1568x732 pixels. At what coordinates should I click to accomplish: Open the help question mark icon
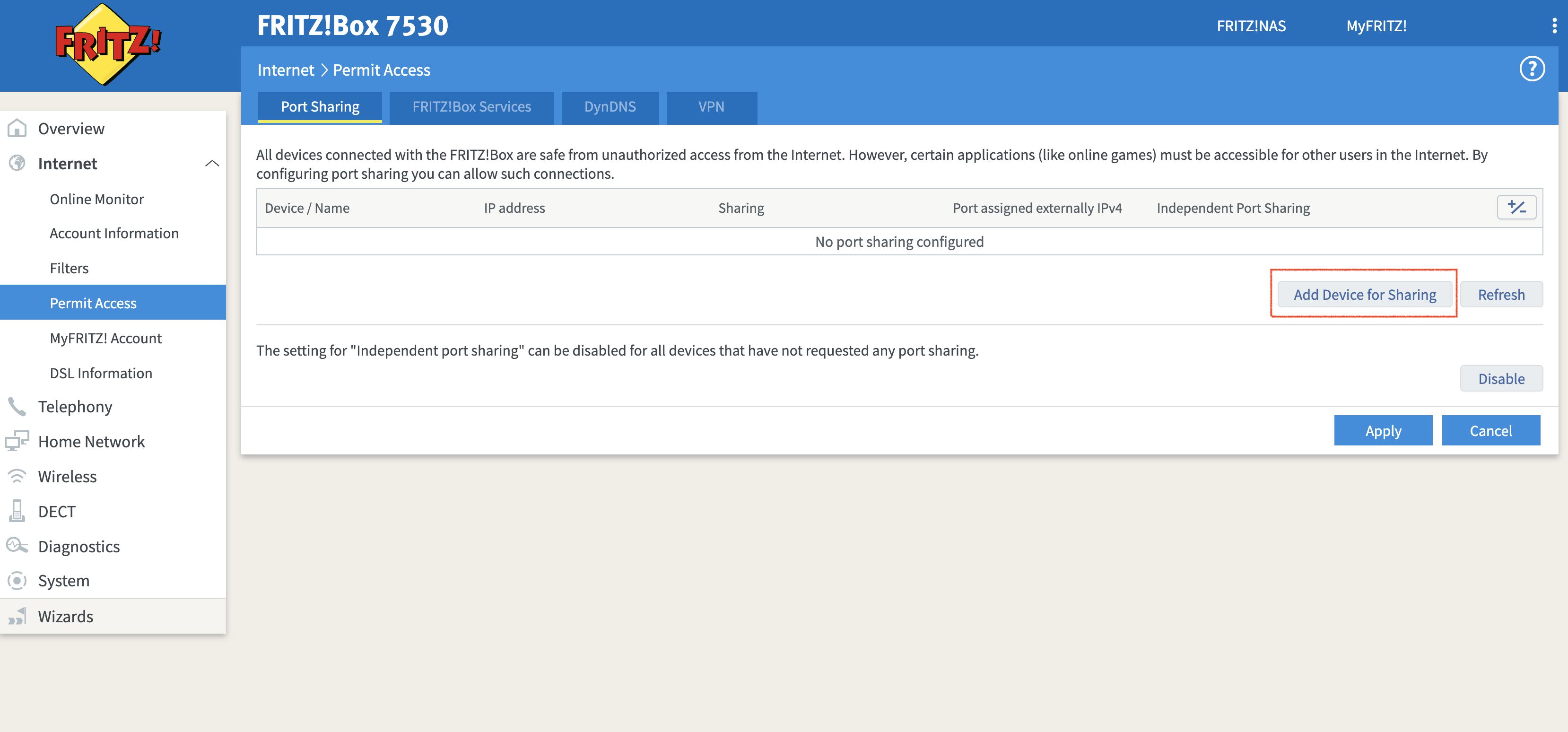click(1532, 69)
